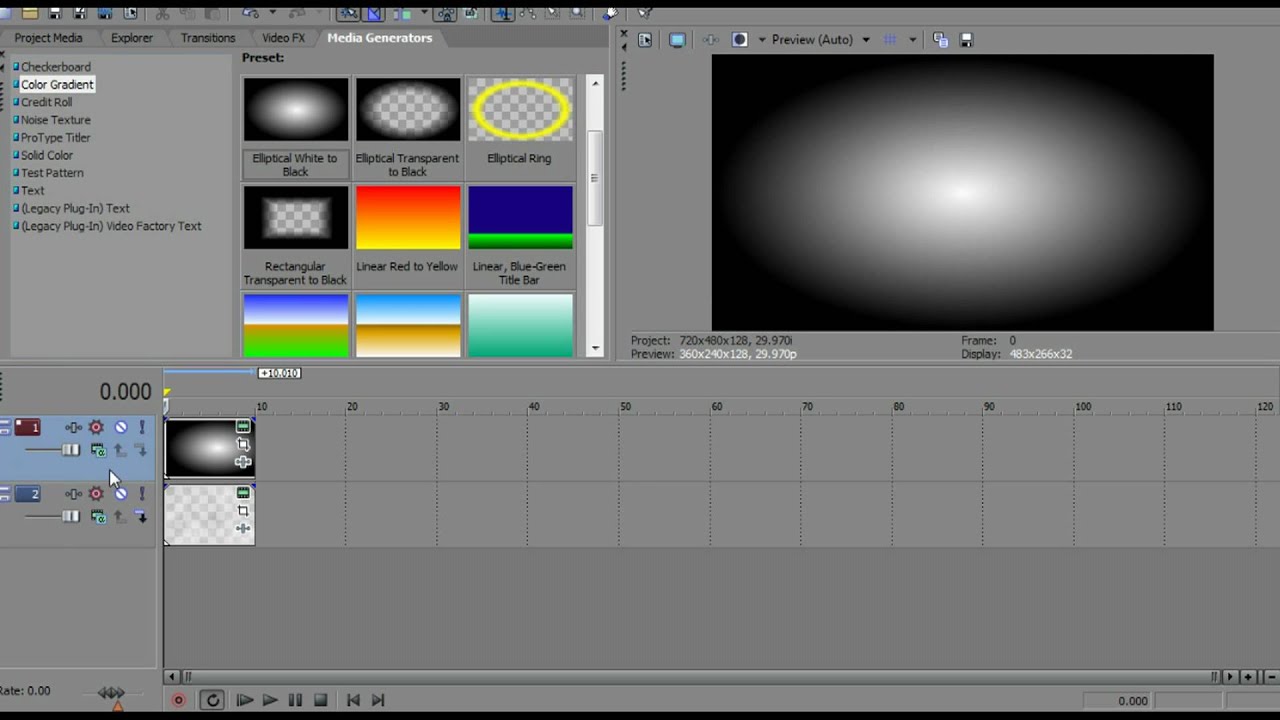Go to start of timeline
The image size is (1280, 720).
[x=353, y=701]
